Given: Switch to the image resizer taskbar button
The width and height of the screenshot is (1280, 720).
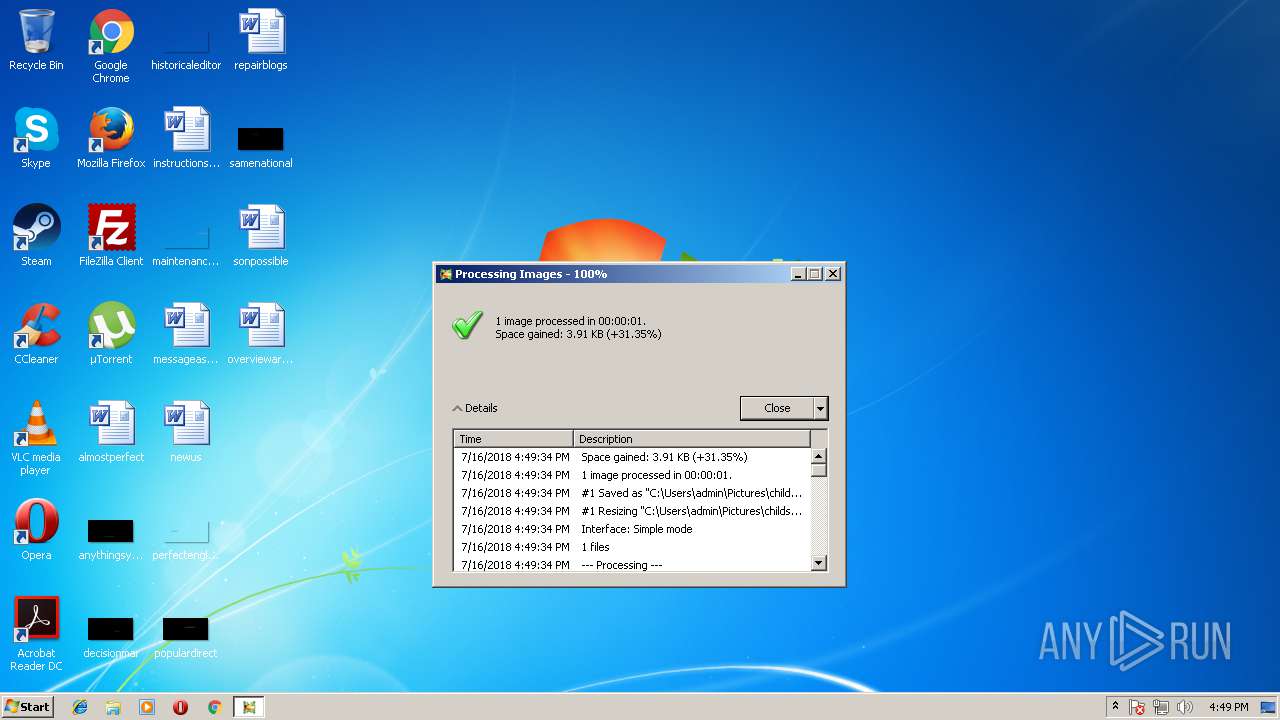Looking at the screenshot, I should [249, 707].
